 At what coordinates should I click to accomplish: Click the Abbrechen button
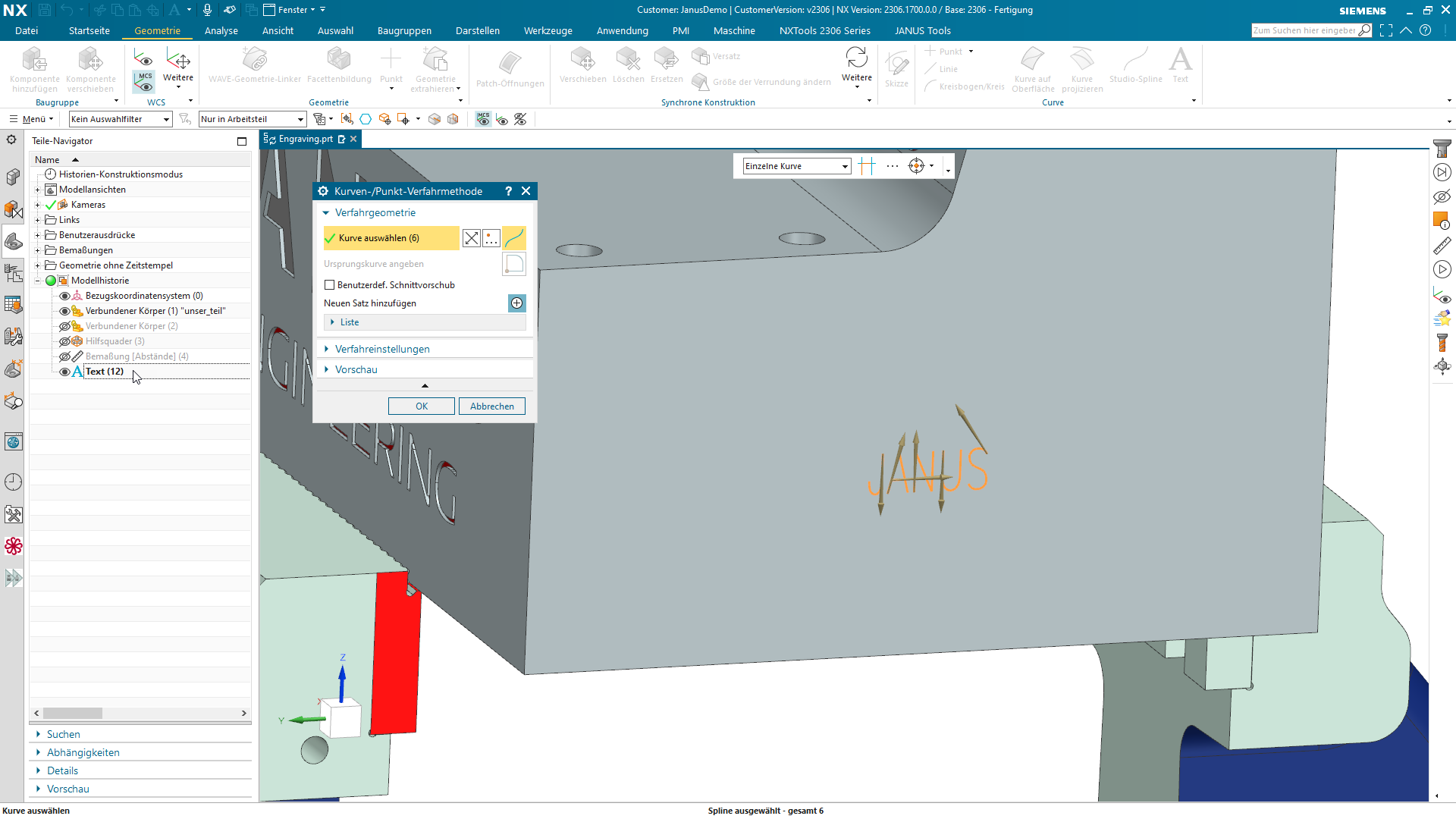click(491, 406)
